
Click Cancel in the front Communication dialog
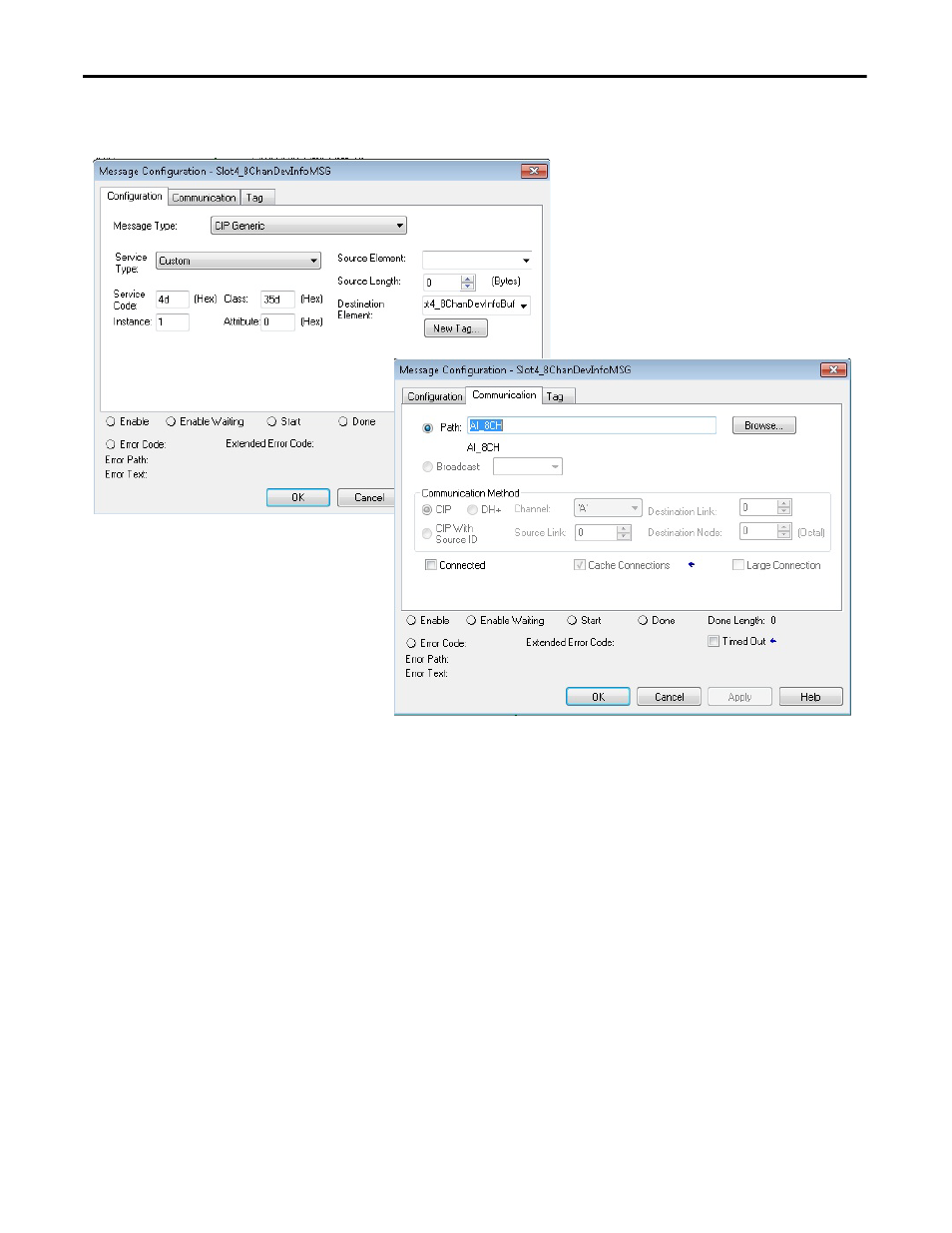[669, 697]
